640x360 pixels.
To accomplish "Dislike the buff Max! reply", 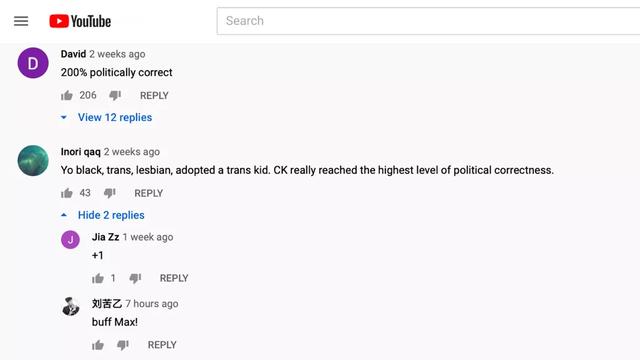I will point(123,345).
